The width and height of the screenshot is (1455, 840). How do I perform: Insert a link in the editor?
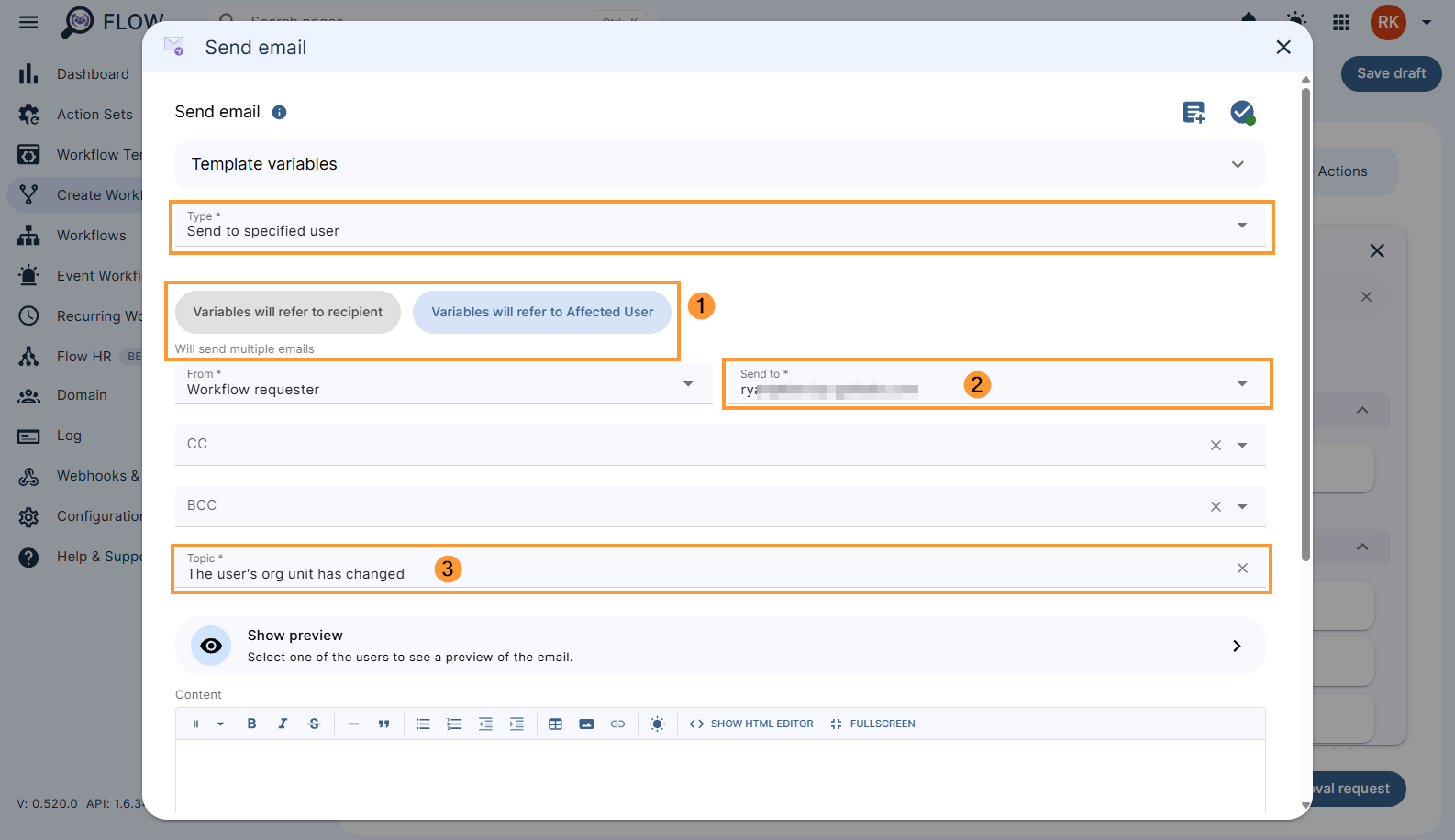pos(617,724)
